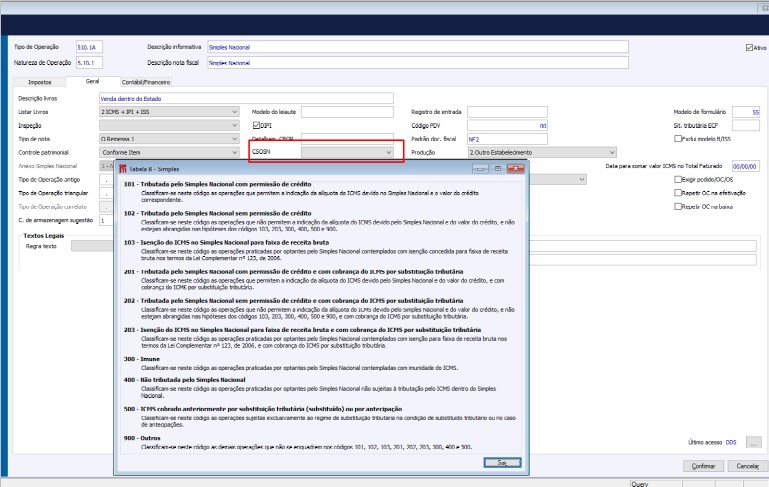
Task: Switch to the Contábil/Financeiro tab
Action: (x=146, y=82)
